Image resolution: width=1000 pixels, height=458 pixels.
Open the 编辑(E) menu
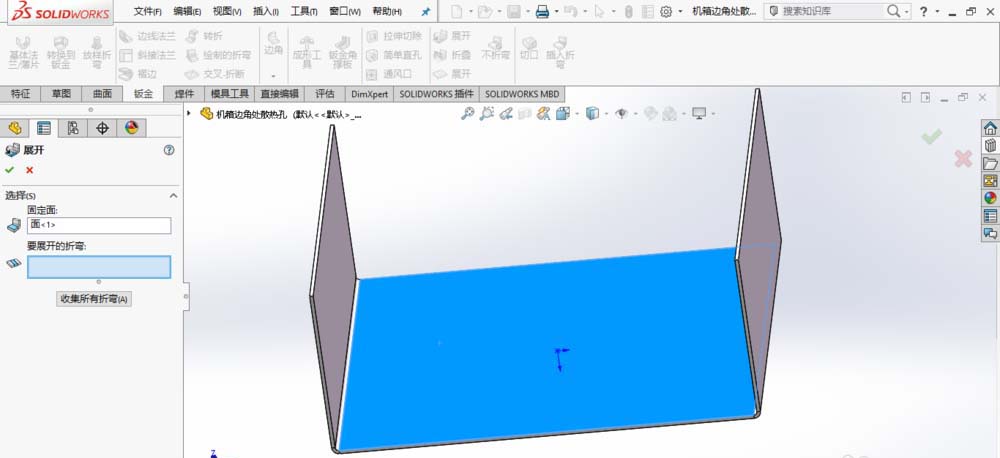(x=187, y=11)
